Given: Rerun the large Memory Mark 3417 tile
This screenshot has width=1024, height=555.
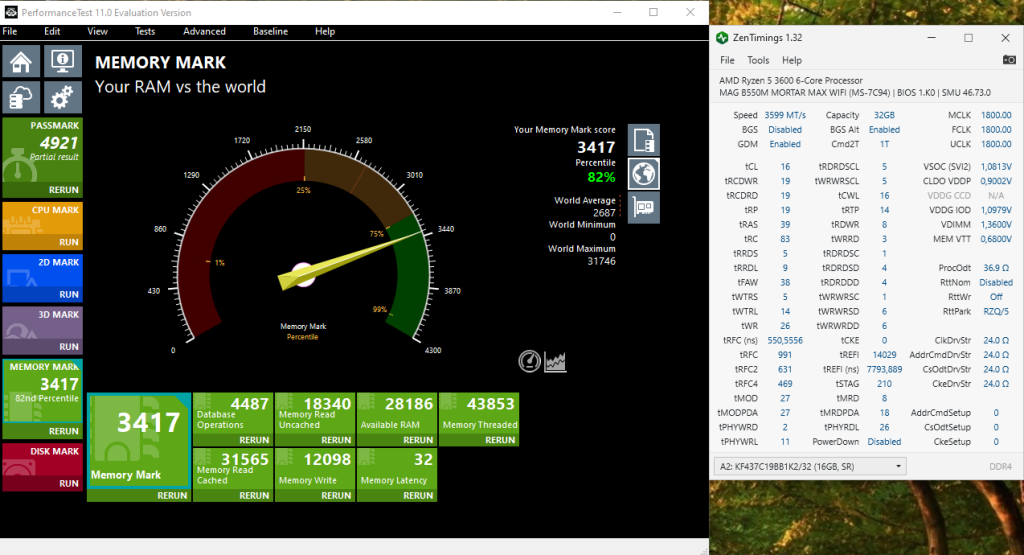Looking at the screenshot, I should (x=172, y=496).
